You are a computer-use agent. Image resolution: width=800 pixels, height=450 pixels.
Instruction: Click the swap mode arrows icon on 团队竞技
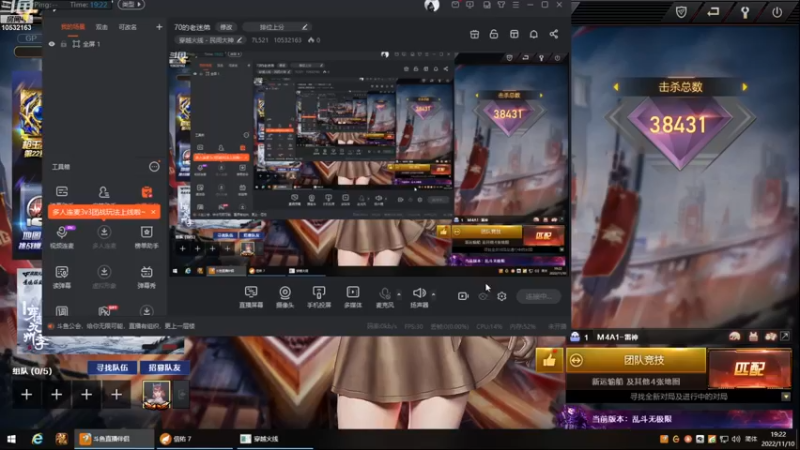[576, 360]
